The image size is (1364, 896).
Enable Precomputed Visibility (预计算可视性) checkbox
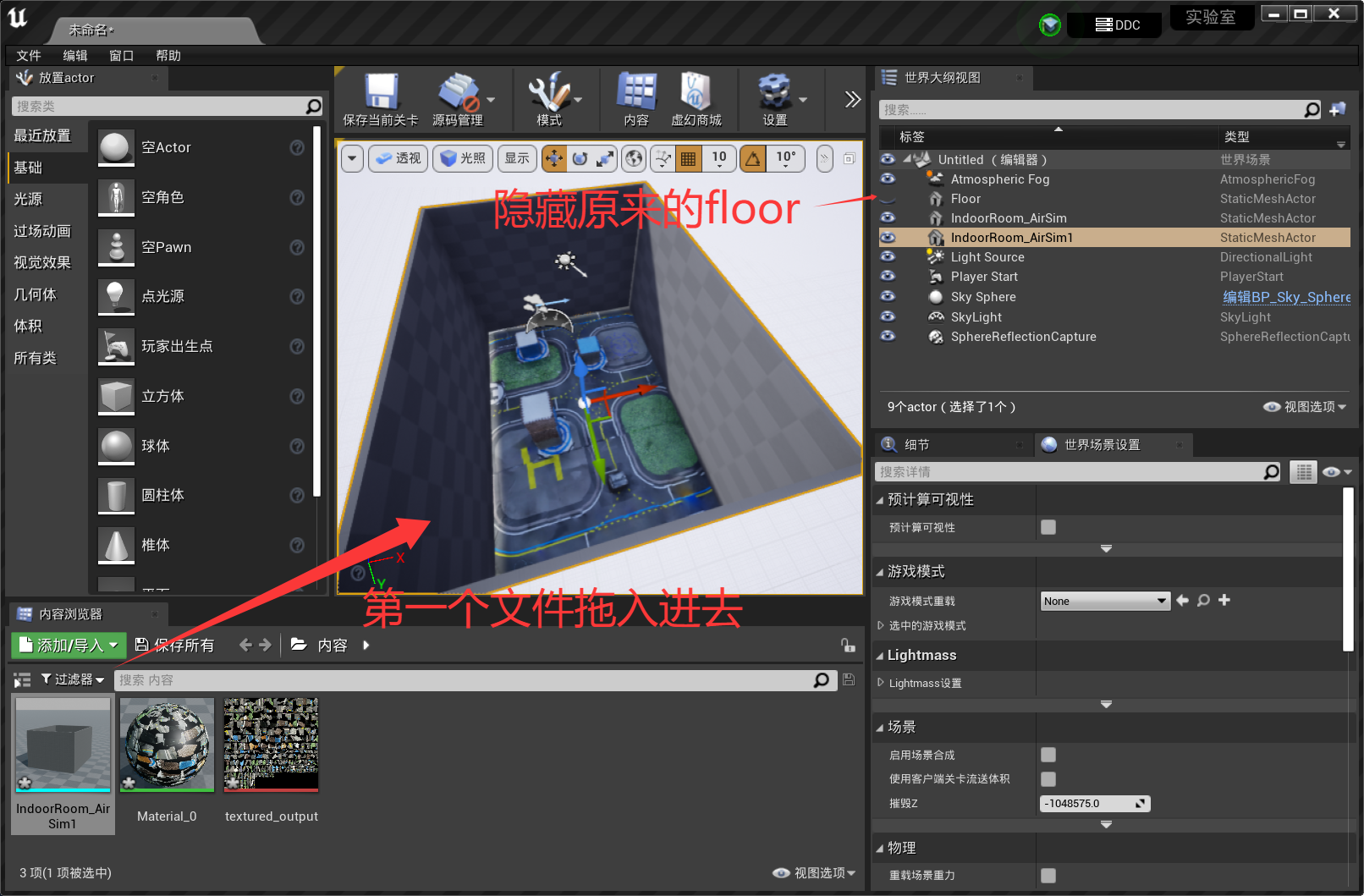[1048, 527]
